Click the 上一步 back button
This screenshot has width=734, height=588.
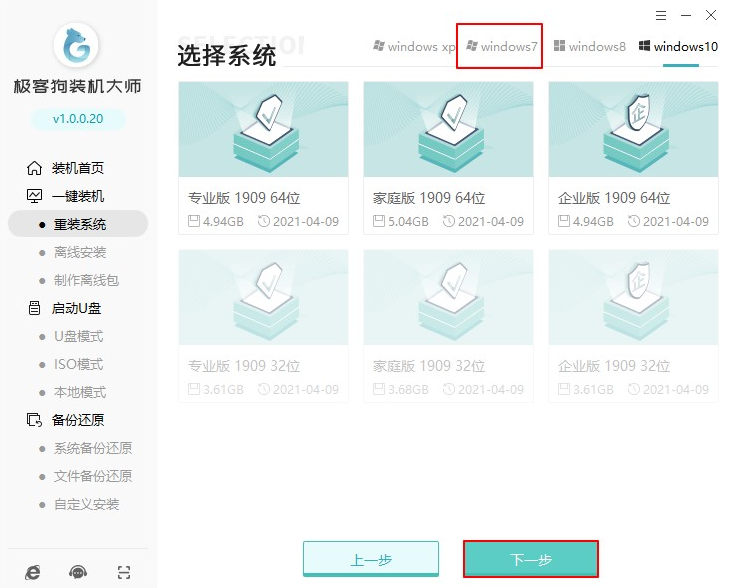(371, 559)
